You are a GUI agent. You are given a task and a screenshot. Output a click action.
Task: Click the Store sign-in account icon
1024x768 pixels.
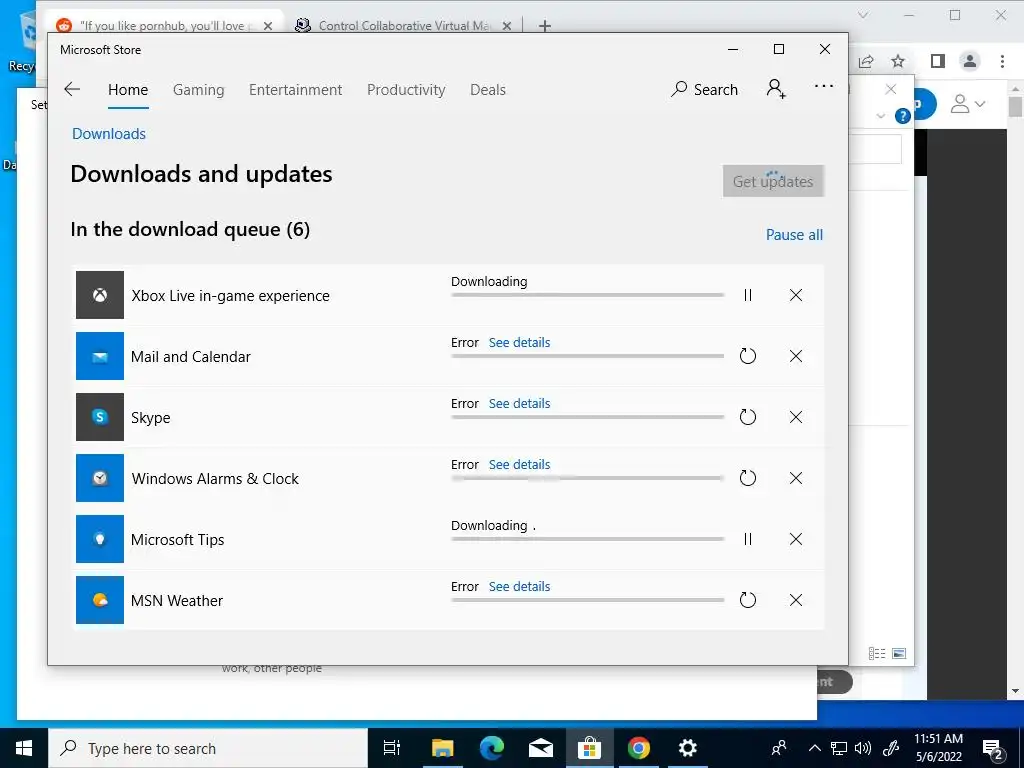pyautogui.click(x=776, y=89)
